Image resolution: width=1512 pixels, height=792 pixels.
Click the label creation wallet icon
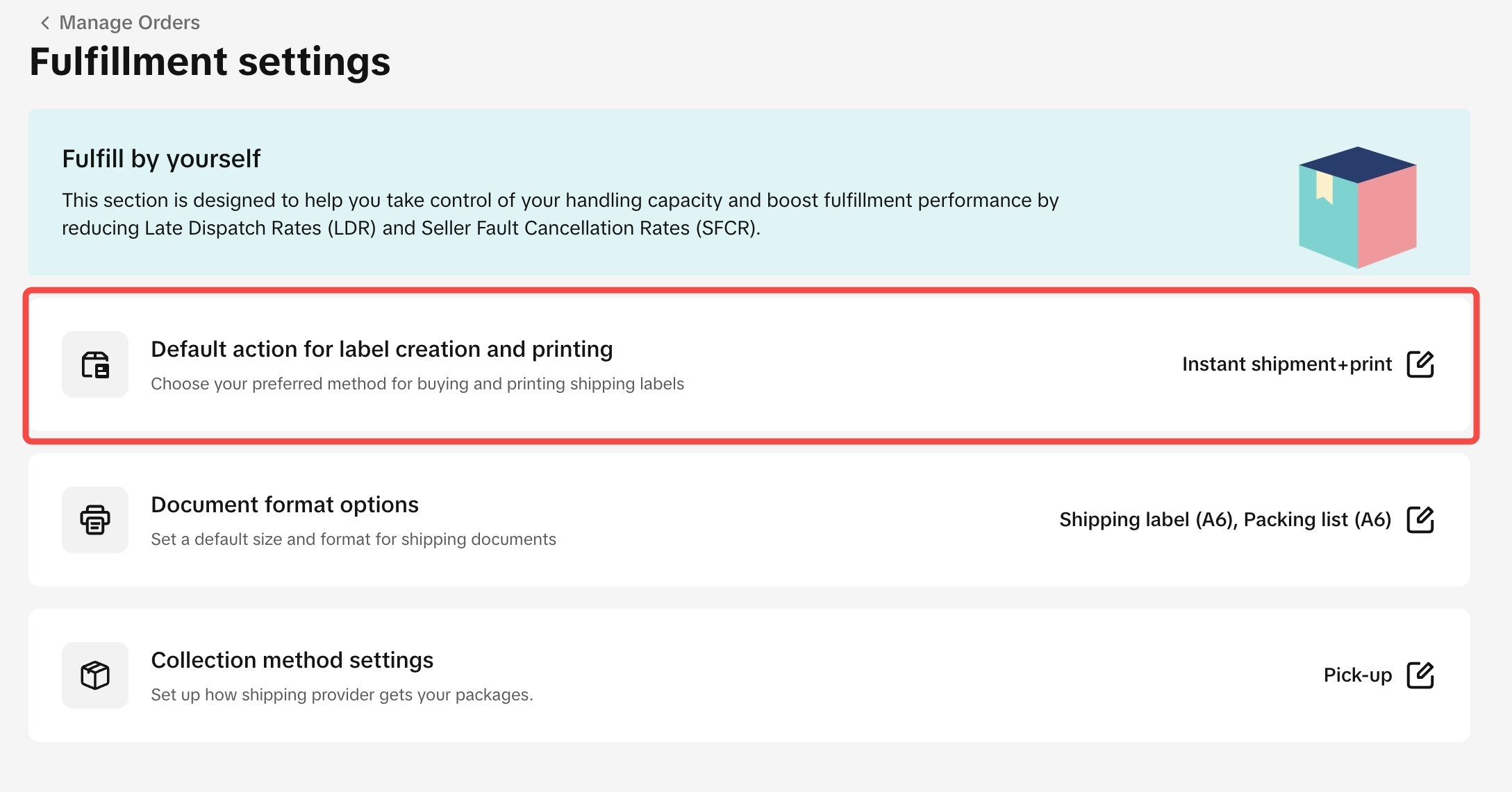click(95, 364)
